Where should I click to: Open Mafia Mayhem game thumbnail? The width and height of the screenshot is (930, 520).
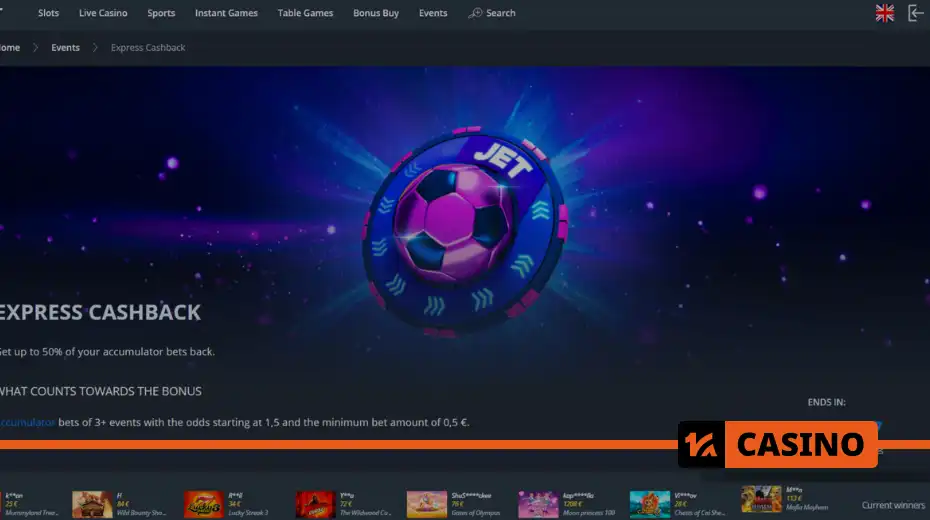[761, 499]
